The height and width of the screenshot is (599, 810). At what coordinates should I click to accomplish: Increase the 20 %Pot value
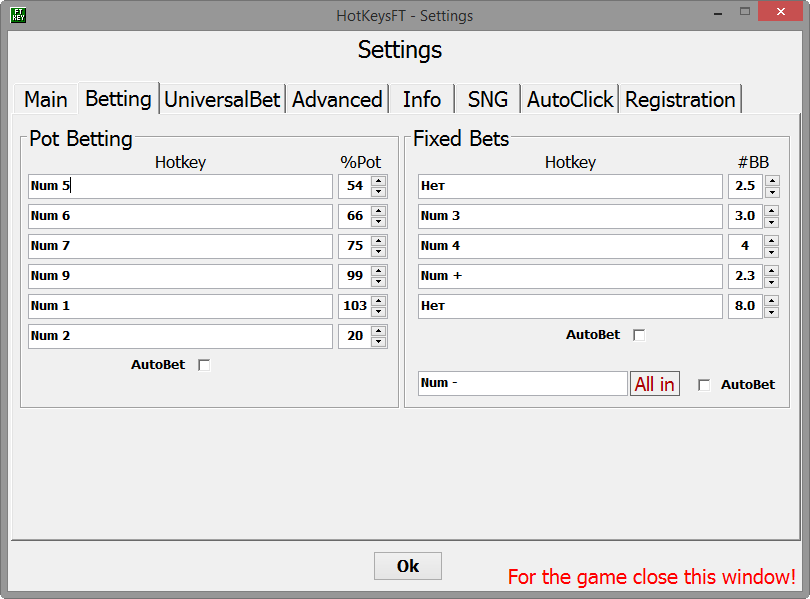click(379, 330)
